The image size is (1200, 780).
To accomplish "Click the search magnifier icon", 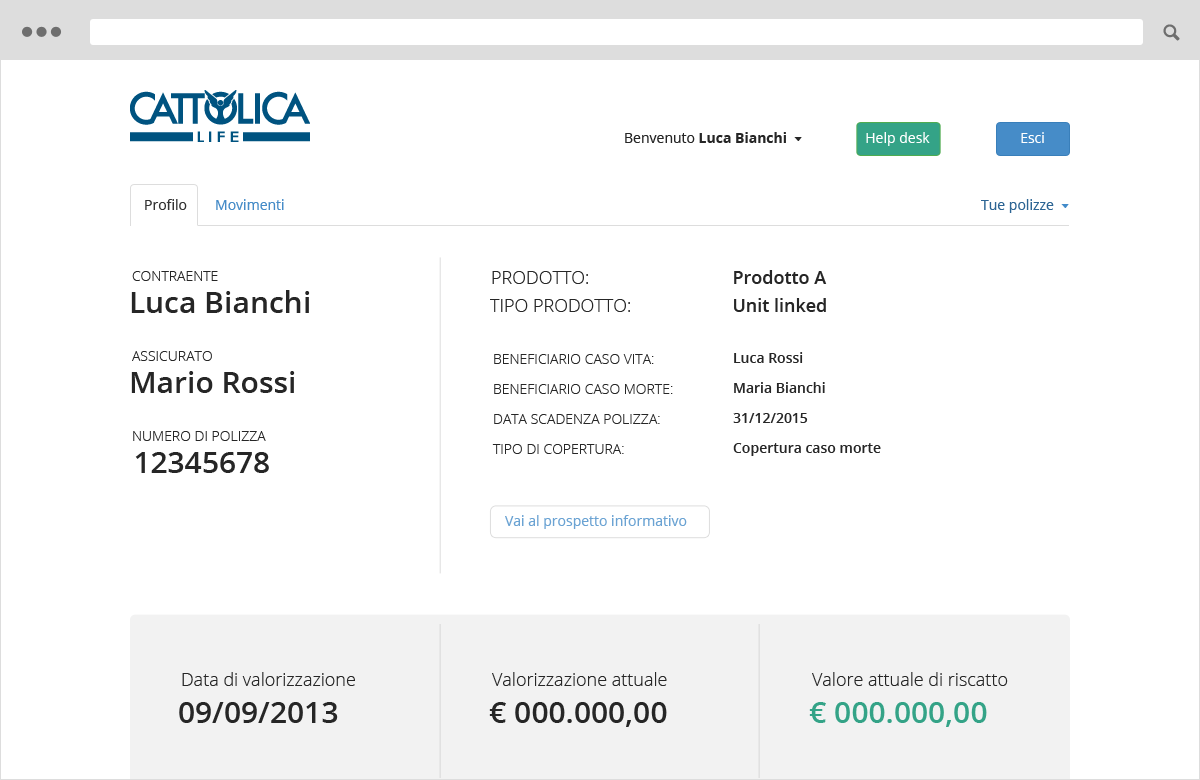I will (1171, 32).
